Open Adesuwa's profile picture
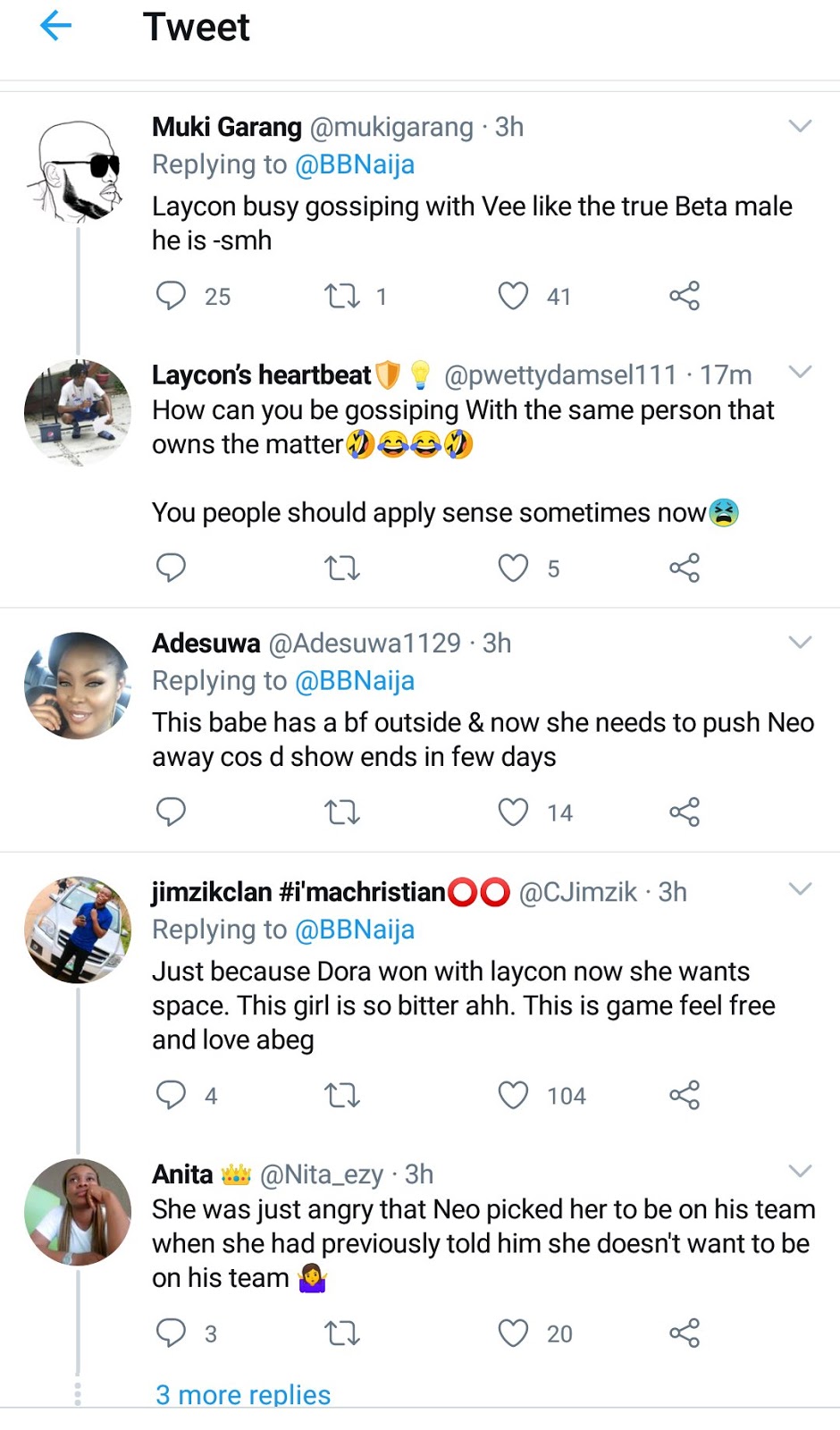Image resolution: width=840 pixels, height=1430 pixels. point(78,686)
